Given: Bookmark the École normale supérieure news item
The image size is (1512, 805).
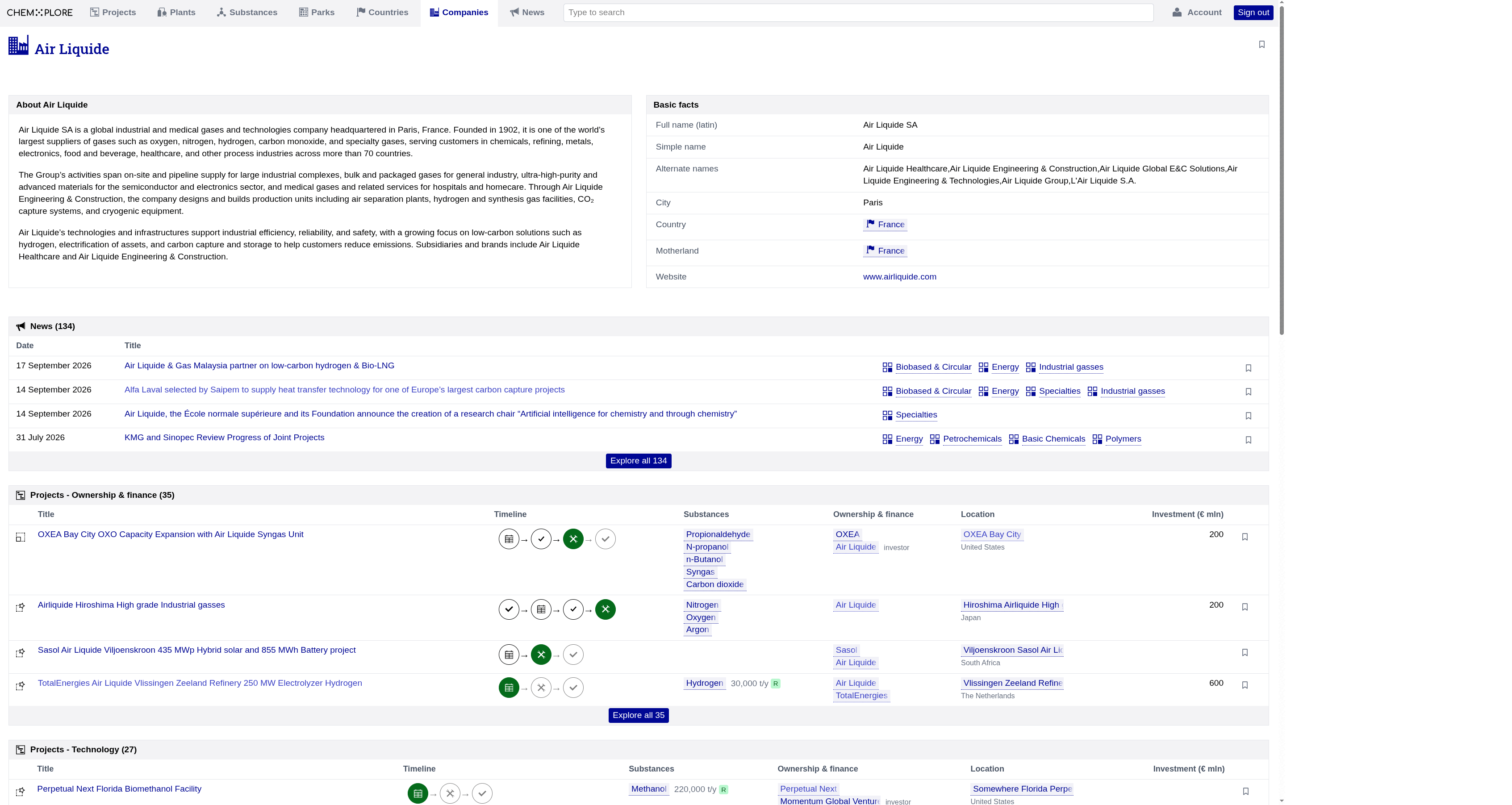Looking at the screenshot, I should [1249, 415].
